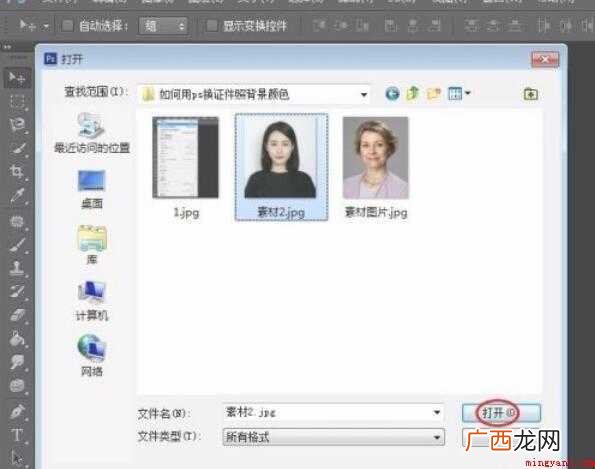The image size is (595, 469).
Task: Open the file type (文件类型) dropdown
Action: (333, 437)
